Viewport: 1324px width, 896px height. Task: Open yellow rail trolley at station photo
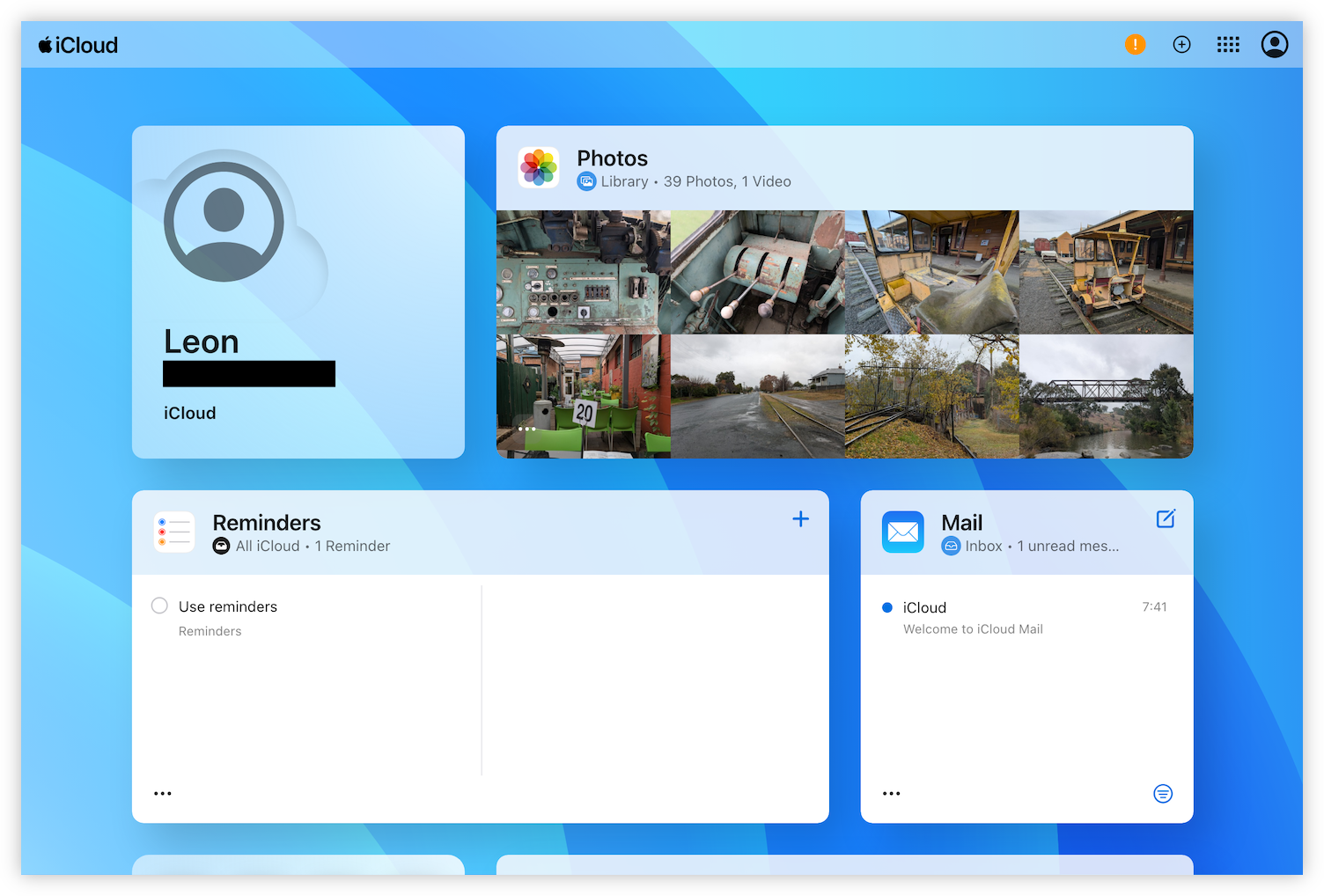(1107, 272)
